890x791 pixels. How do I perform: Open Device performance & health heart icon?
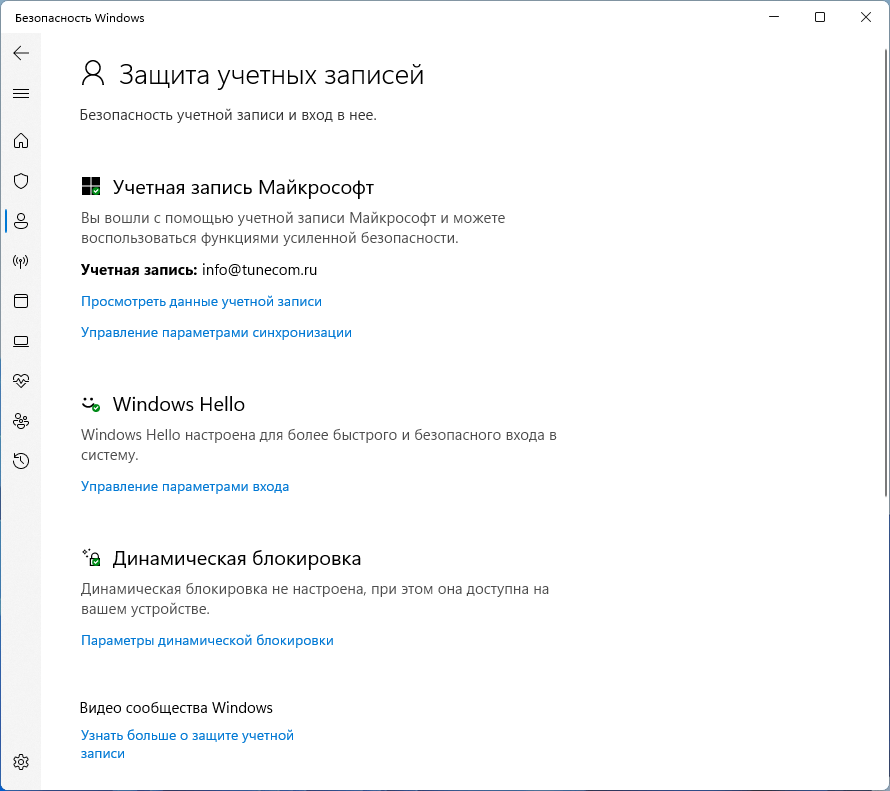(x=21, y=381)
